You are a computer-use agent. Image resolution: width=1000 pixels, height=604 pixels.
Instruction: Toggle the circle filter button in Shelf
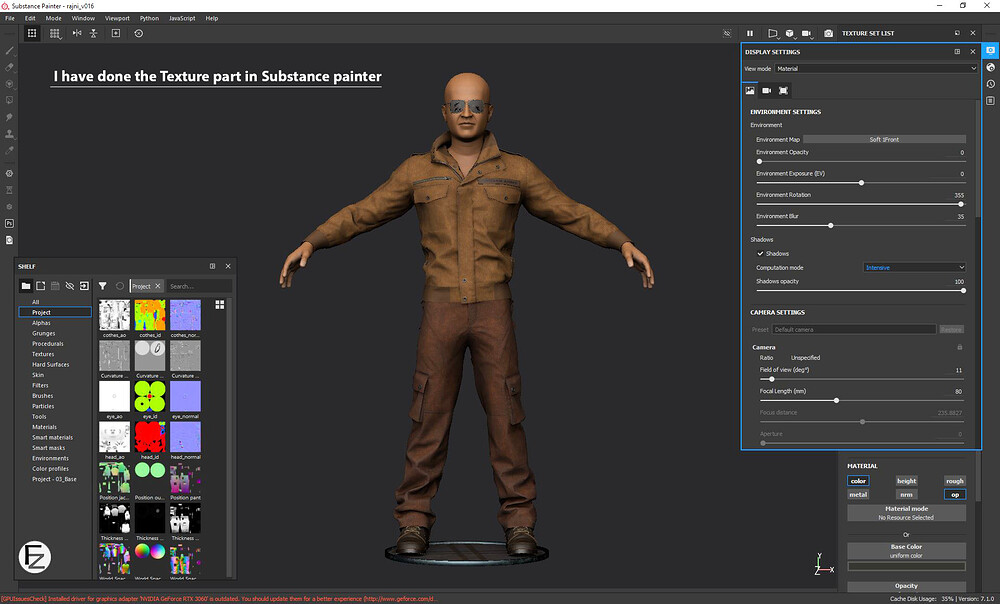point(119,286)
